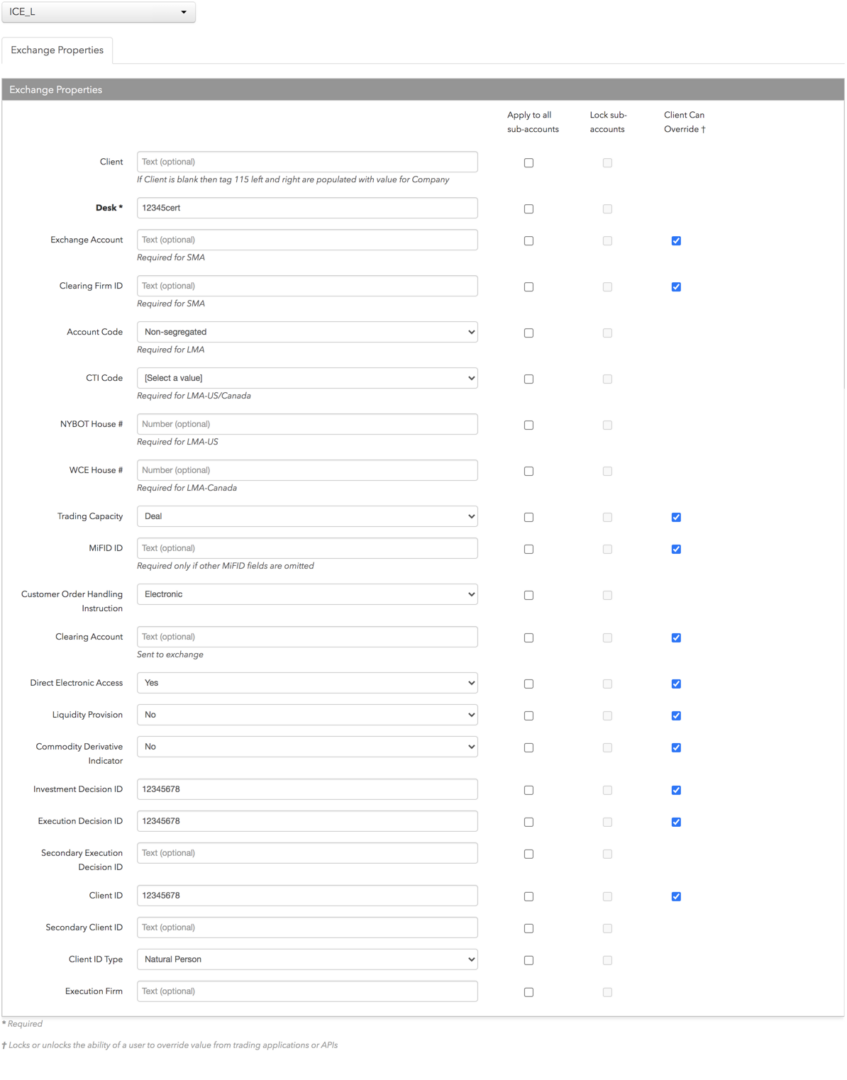Open the CTI Code select box
This screenshot has height=1080, width=847.
tap(307, 378)
